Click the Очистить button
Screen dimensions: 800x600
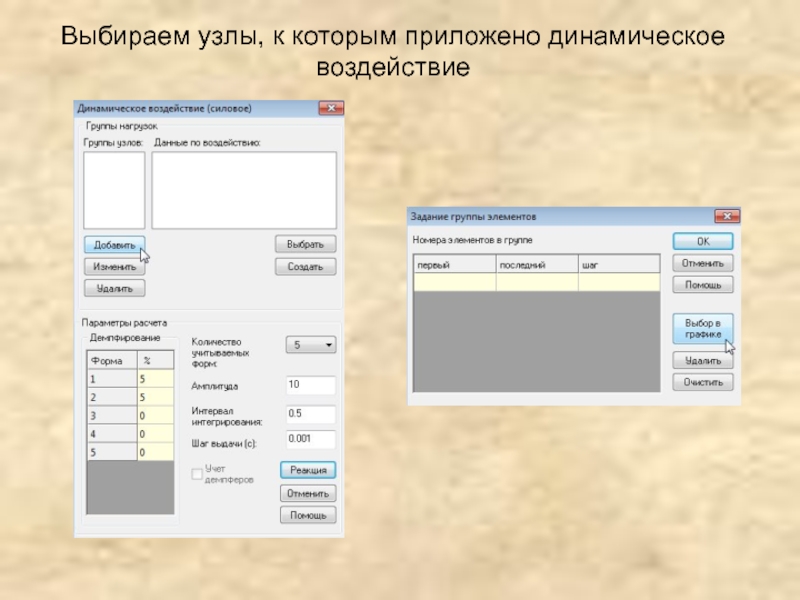[702, 382]
